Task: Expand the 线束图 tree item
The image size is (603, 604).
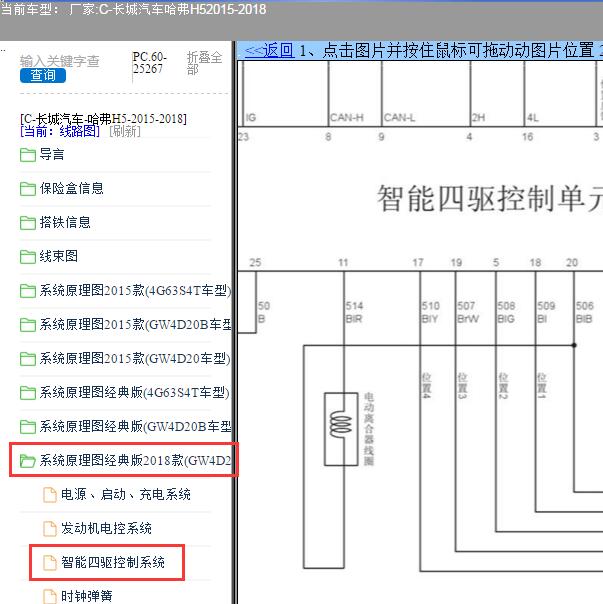Action: pyautogui.click(x=59, y=256)
